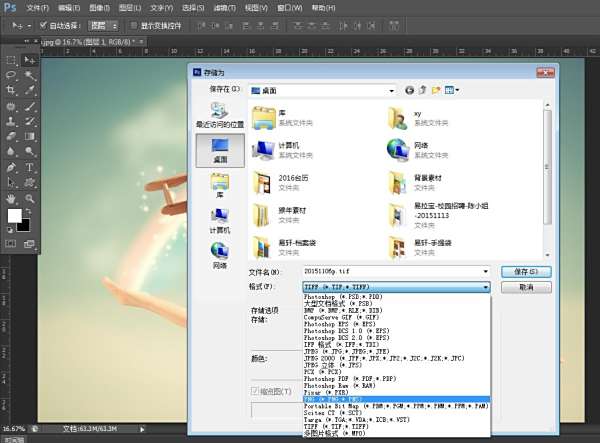The image size is (600, 443).
Task: Choose the JPEG (*.JPG) format option
Action: tap(396, 351)
